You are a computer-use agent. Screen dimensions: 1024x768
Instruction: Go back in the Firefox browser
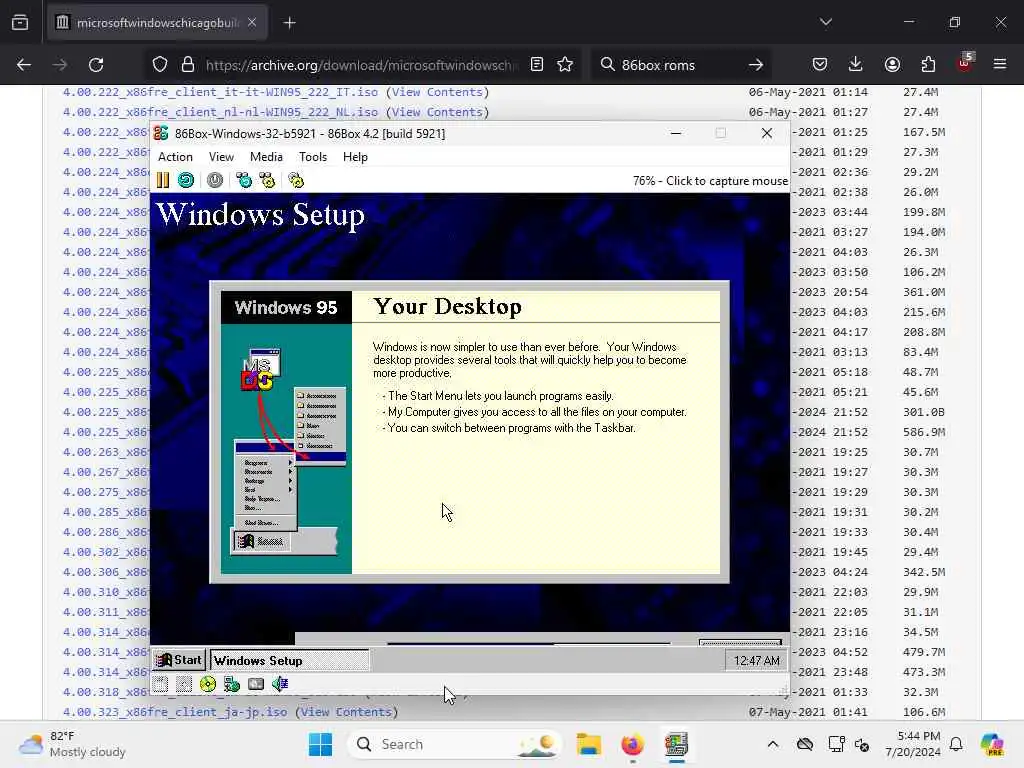point(24,65)
